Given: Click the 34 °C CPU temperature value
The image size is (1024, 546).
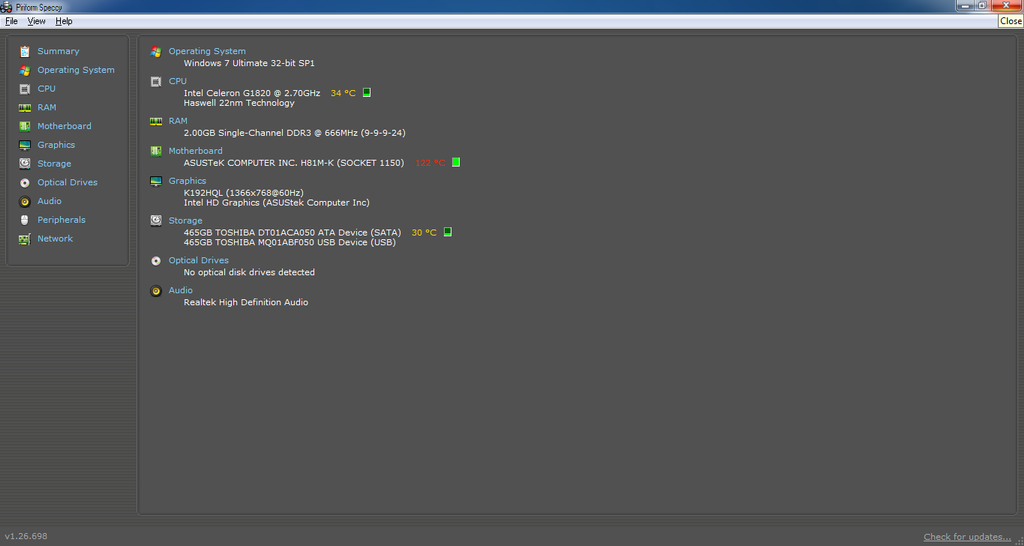Looking at the screenshot, I should pyautogui.click(x=343, y=93).
